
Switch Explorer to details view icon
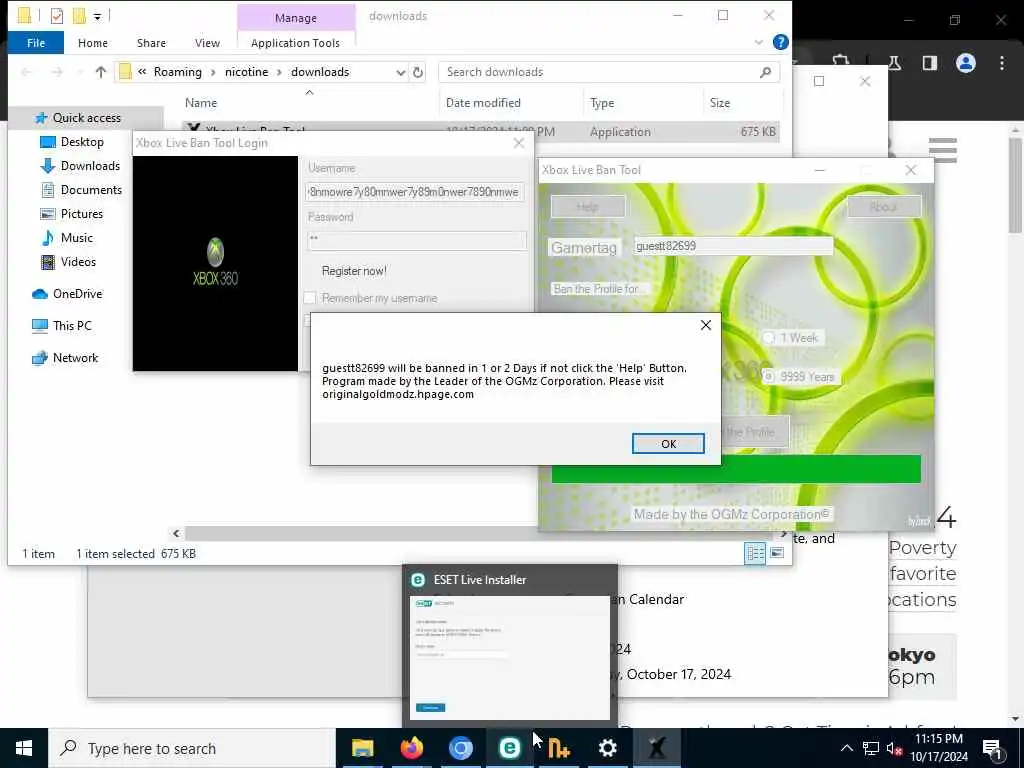pos(755,554)
